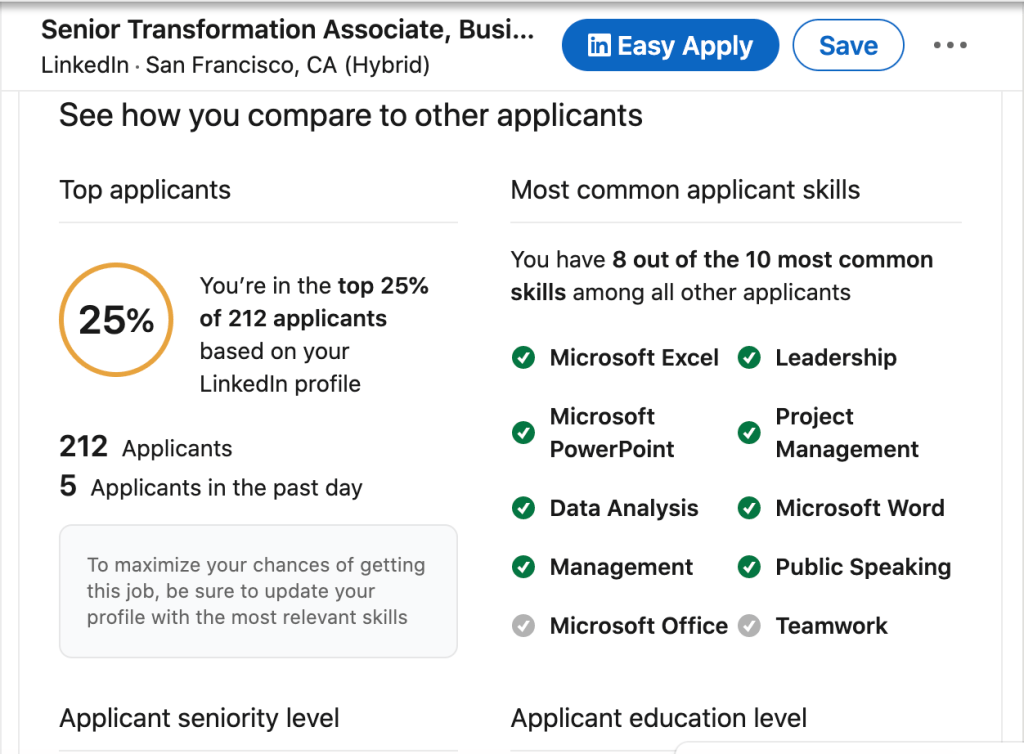This screenshot has width=1024, height=754.
Task: Click the profile skills tip box
Action: coord(258,591)
